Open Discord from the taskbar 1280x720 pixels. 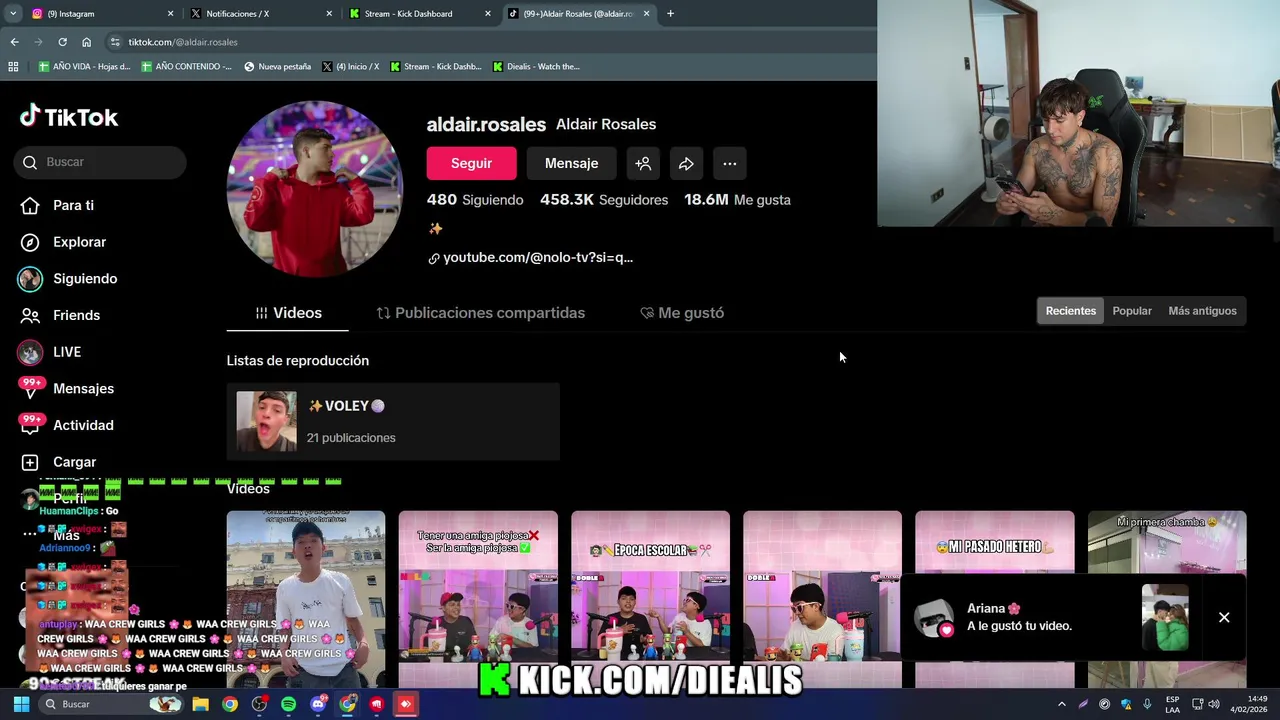(x=318, y=704)
